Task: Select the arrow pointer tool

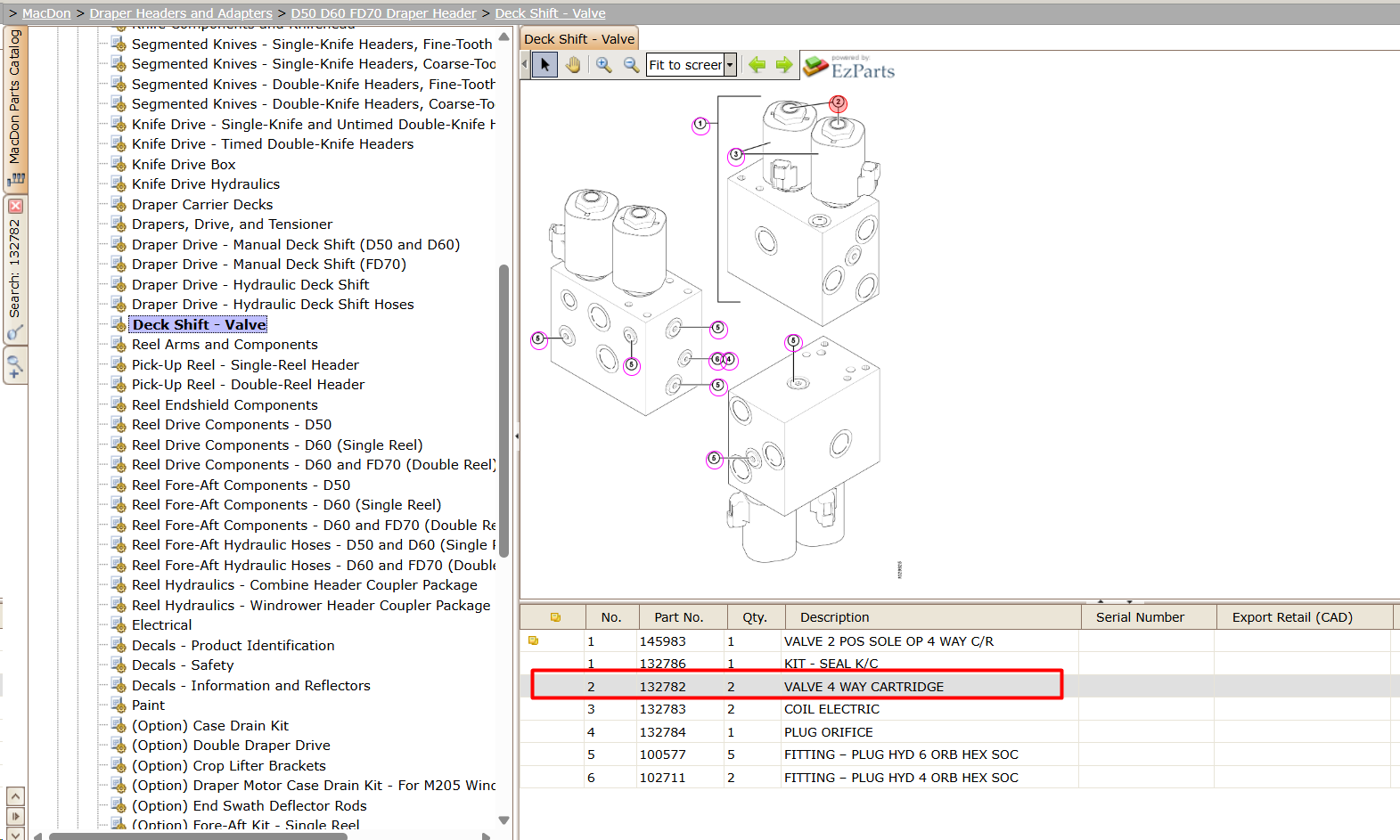Action: pyautogui.click(x=545, y=65)
